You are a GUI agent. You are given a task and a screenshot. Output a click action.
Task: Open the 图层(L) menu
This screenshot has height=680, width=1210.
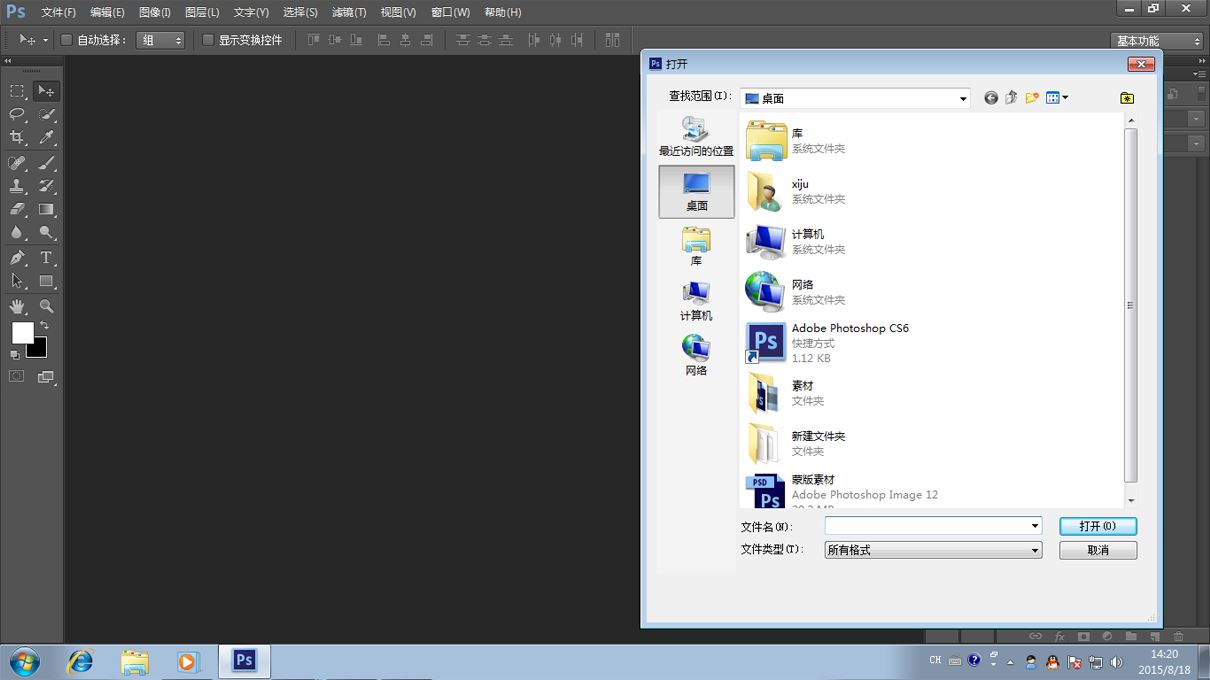(x=202, y=12)
